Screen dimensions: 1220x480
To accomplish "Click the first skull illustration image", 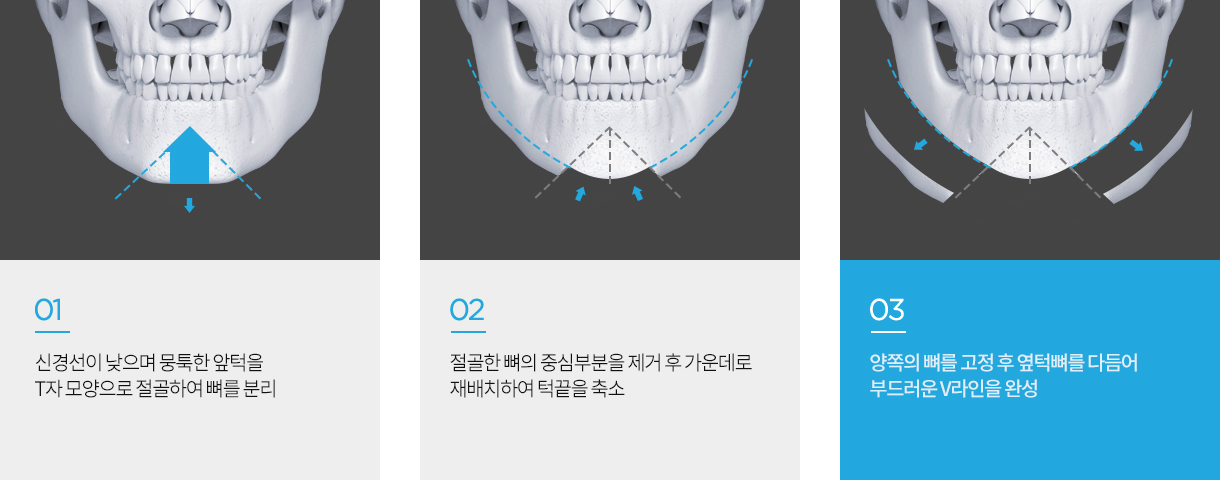I will pyautogui.click(x=190, y=130).
